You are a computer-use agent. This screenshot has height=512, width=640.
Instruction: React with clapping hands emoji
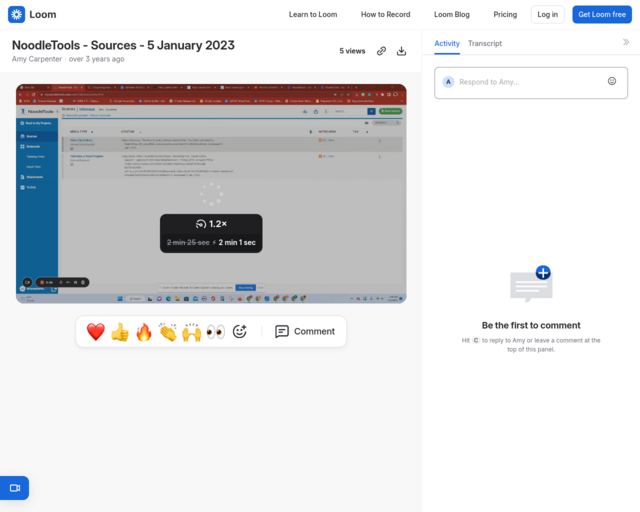[x=168, y=332]
